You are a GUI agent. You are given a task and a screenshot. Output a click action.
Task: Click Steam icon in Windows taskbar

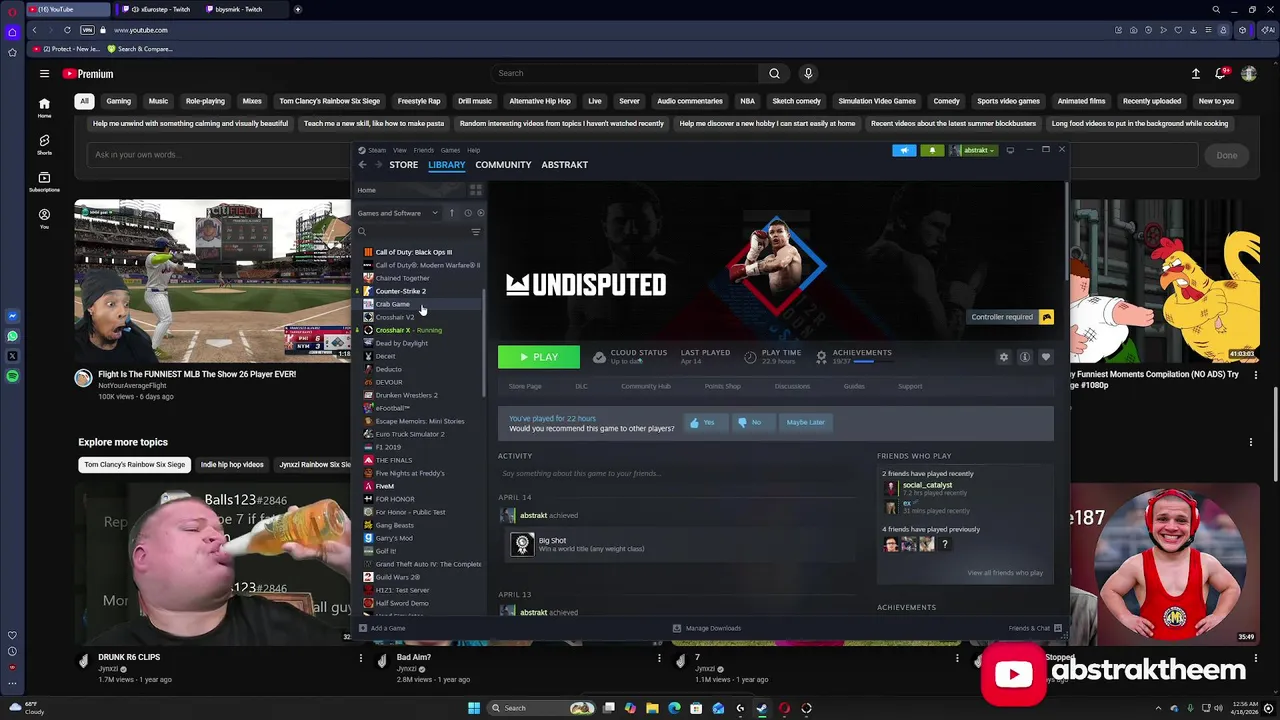[x=762, y=708]
